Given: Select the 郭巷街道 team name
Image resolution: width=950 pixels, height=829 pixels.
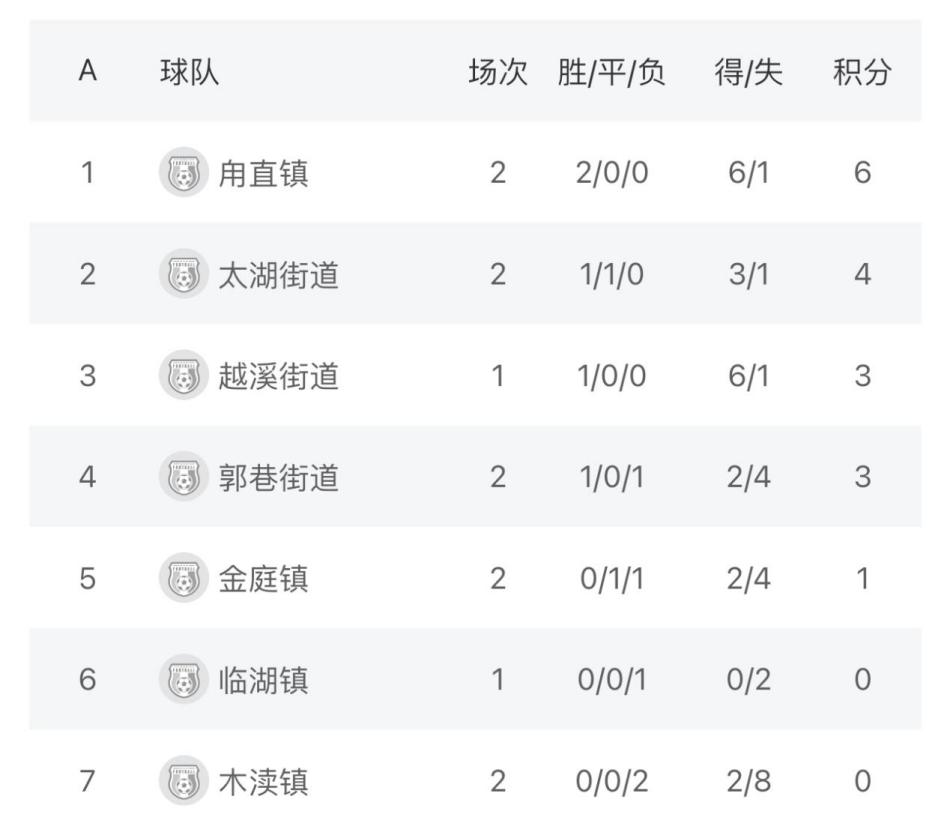Looking at the screenshot, I should tap(278, 478).
